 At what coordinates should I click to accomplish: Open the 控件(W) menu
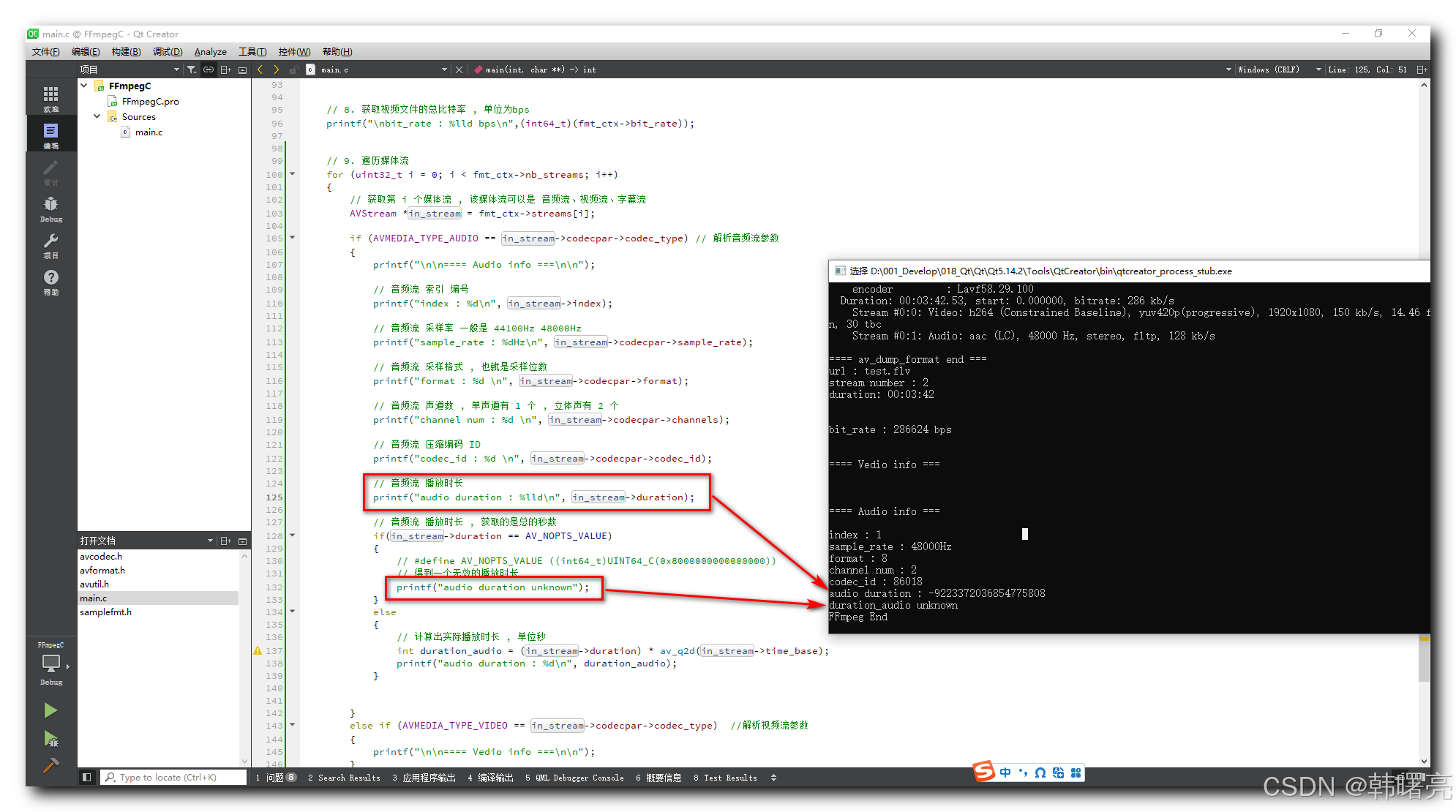tap(294, 52)
